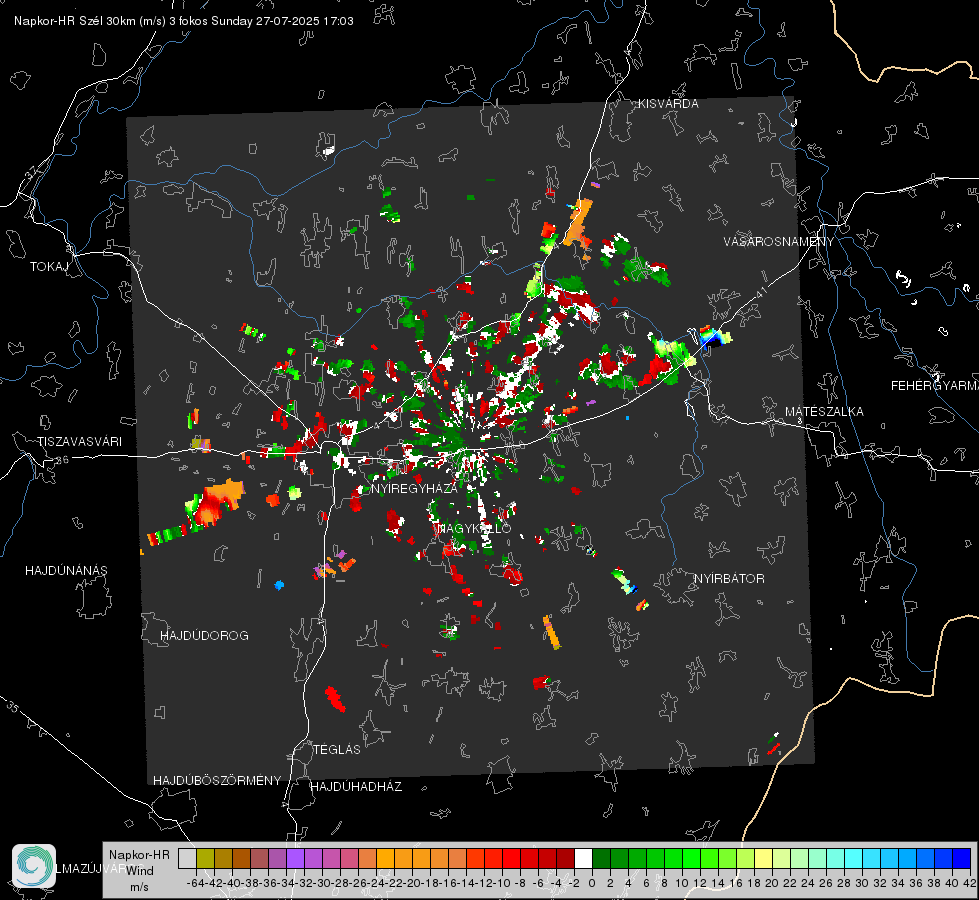
Task: Click the Wind label in the legend
Action: click(x=140, y=871)
